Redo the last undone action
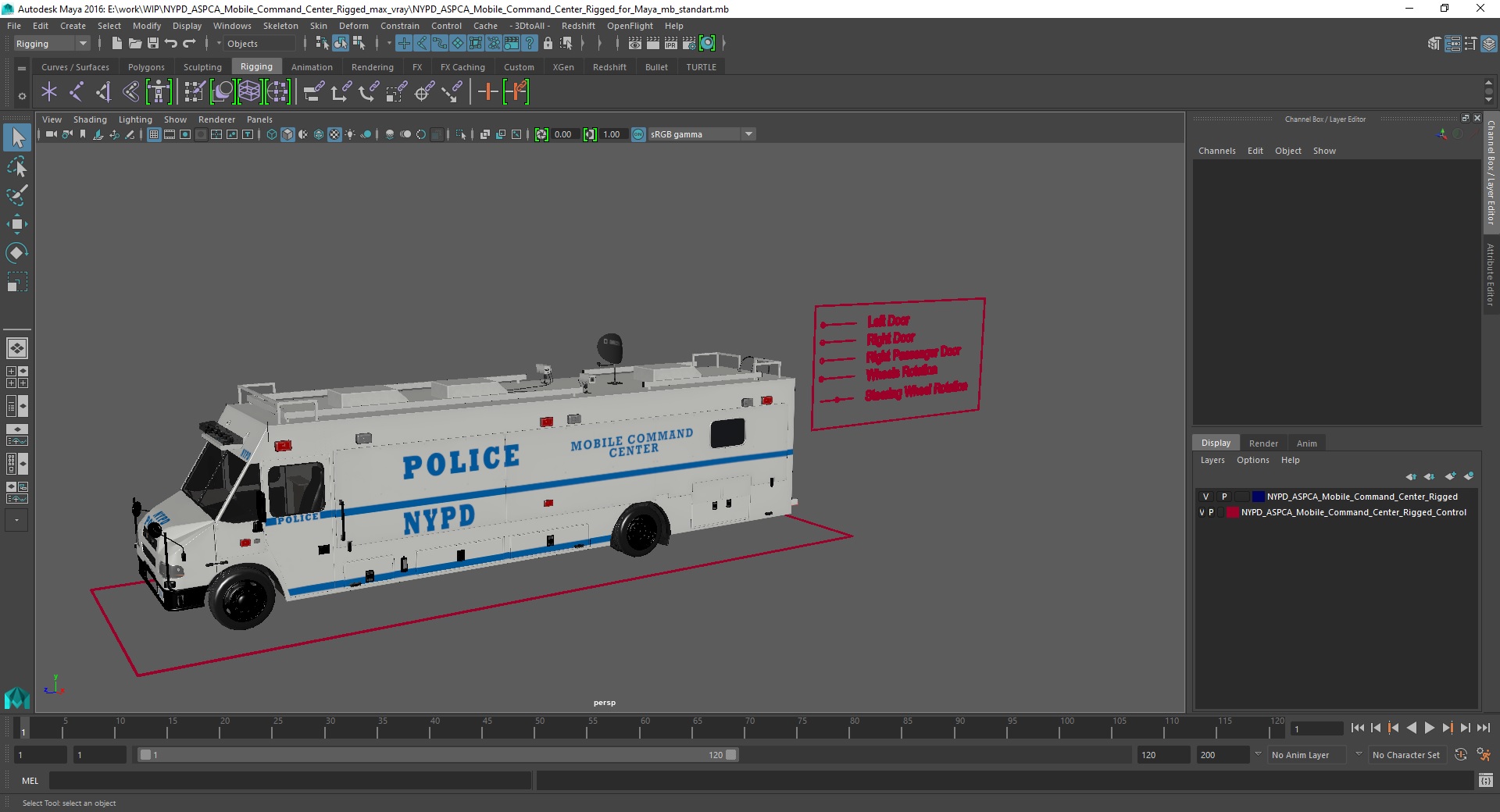1500x812 pixels. pos(189,44)
